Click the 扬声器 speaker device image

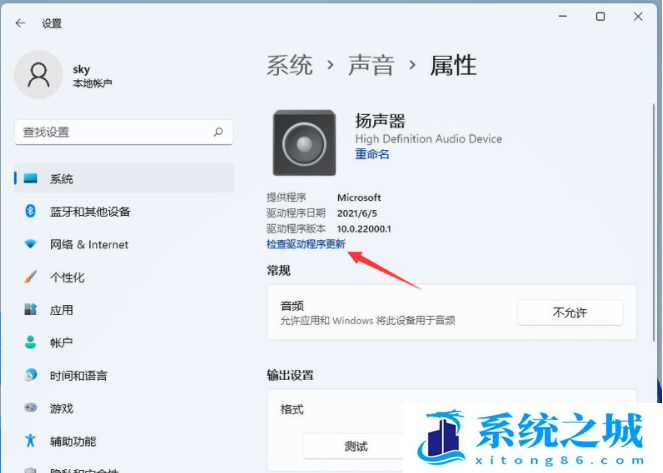pos(304,143)
